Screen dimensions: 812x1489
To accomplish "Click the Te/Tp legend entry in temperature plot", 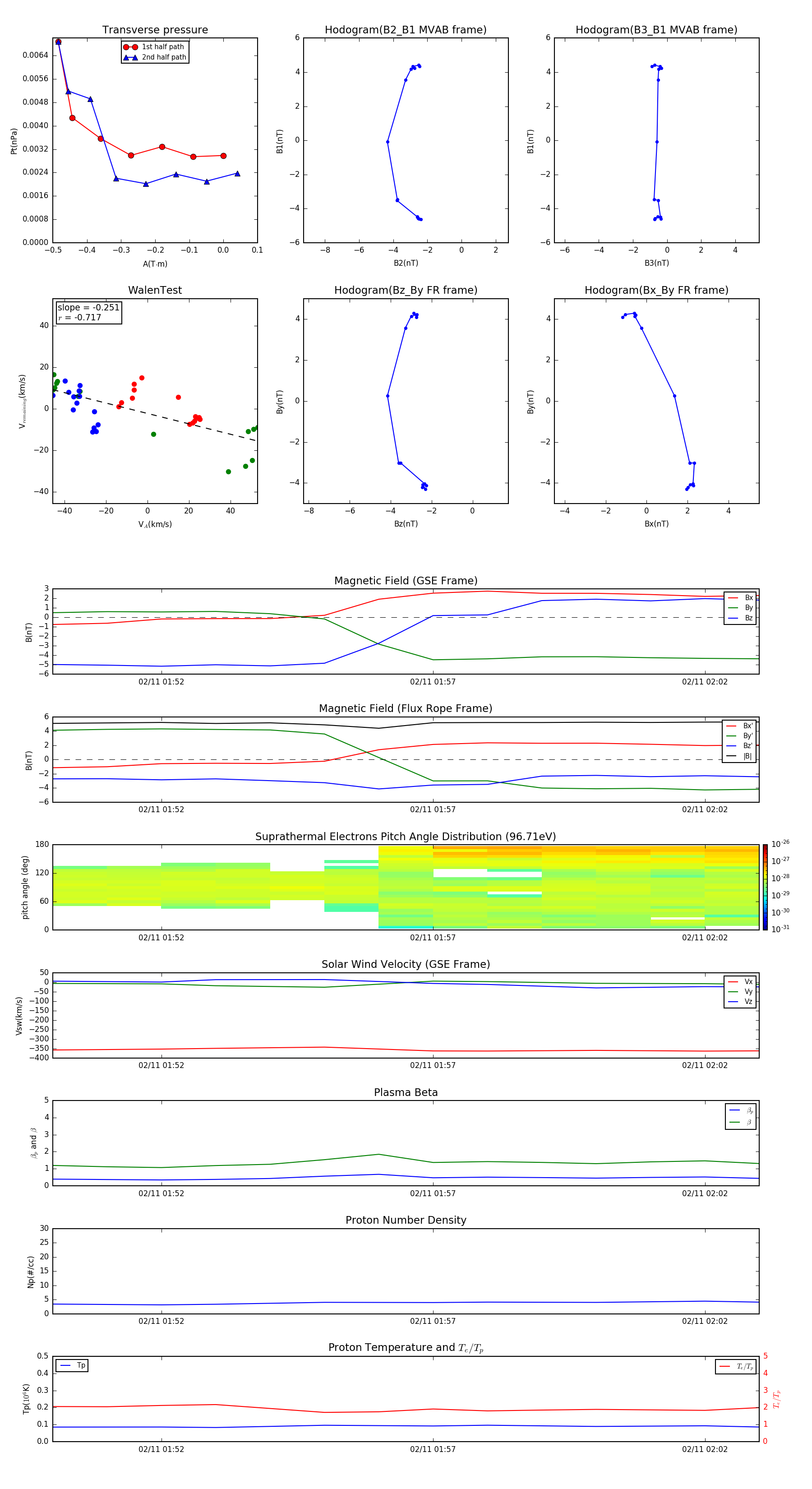I will pyautogui.click(x=736, y=1366).
